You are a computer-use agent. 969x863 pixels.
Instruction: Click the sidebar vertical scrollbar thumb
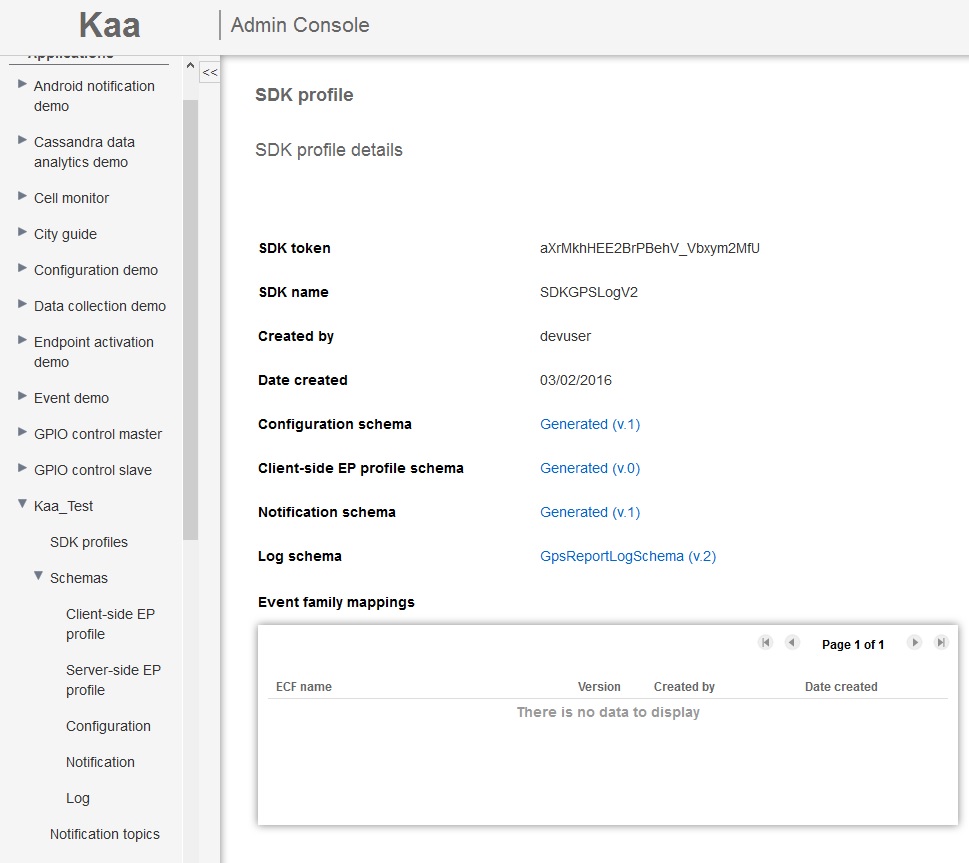click(190, 320)
